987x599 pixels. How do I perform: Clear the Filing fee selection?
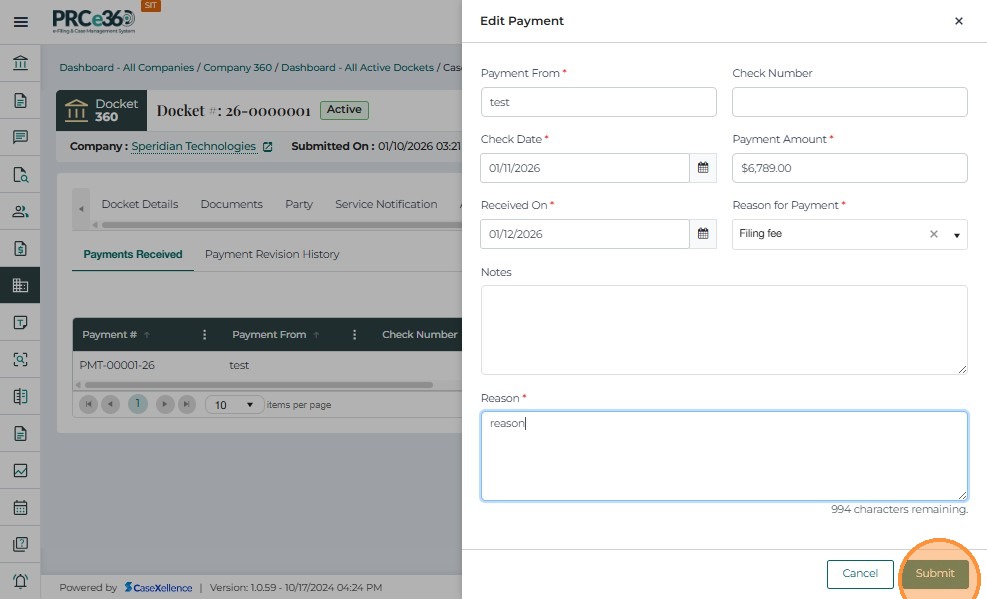point(934,234)
